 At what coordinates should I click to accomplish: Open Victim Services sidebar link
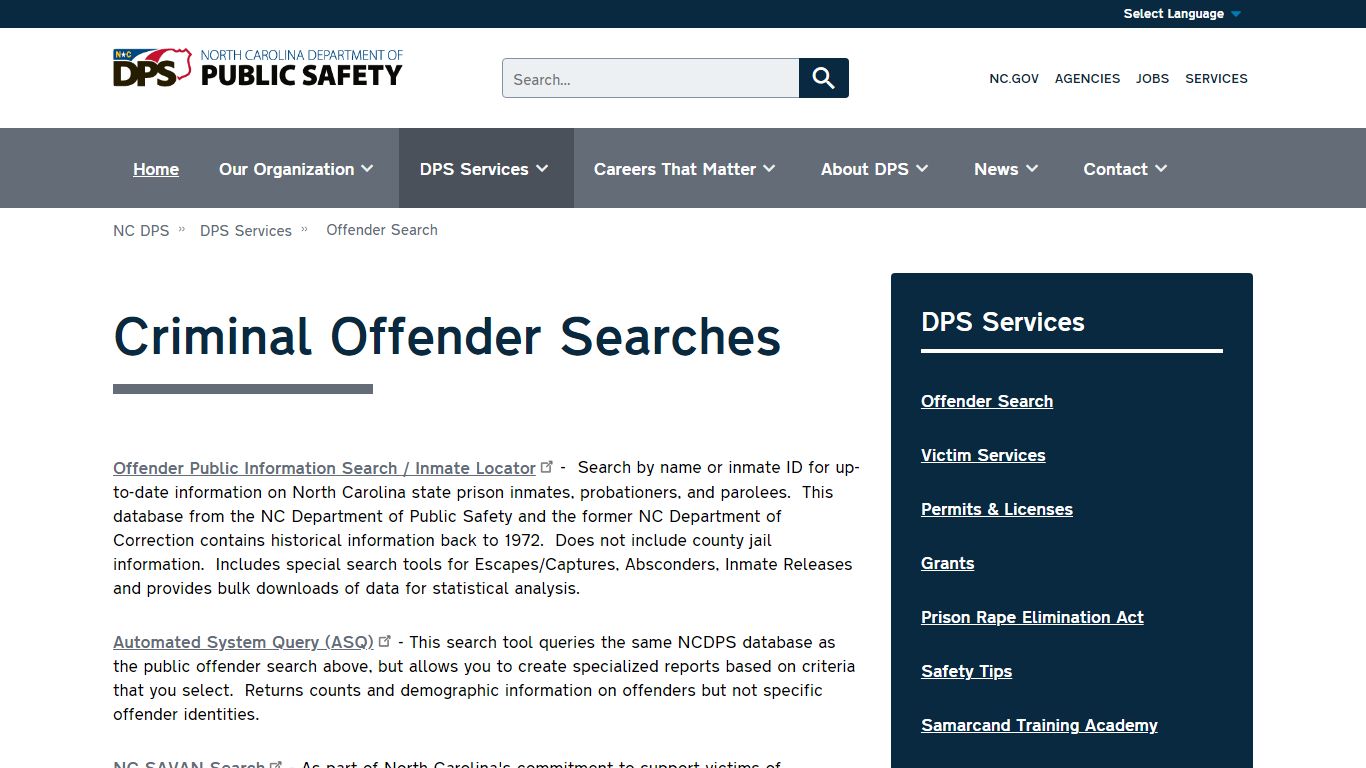coord(983,455)
